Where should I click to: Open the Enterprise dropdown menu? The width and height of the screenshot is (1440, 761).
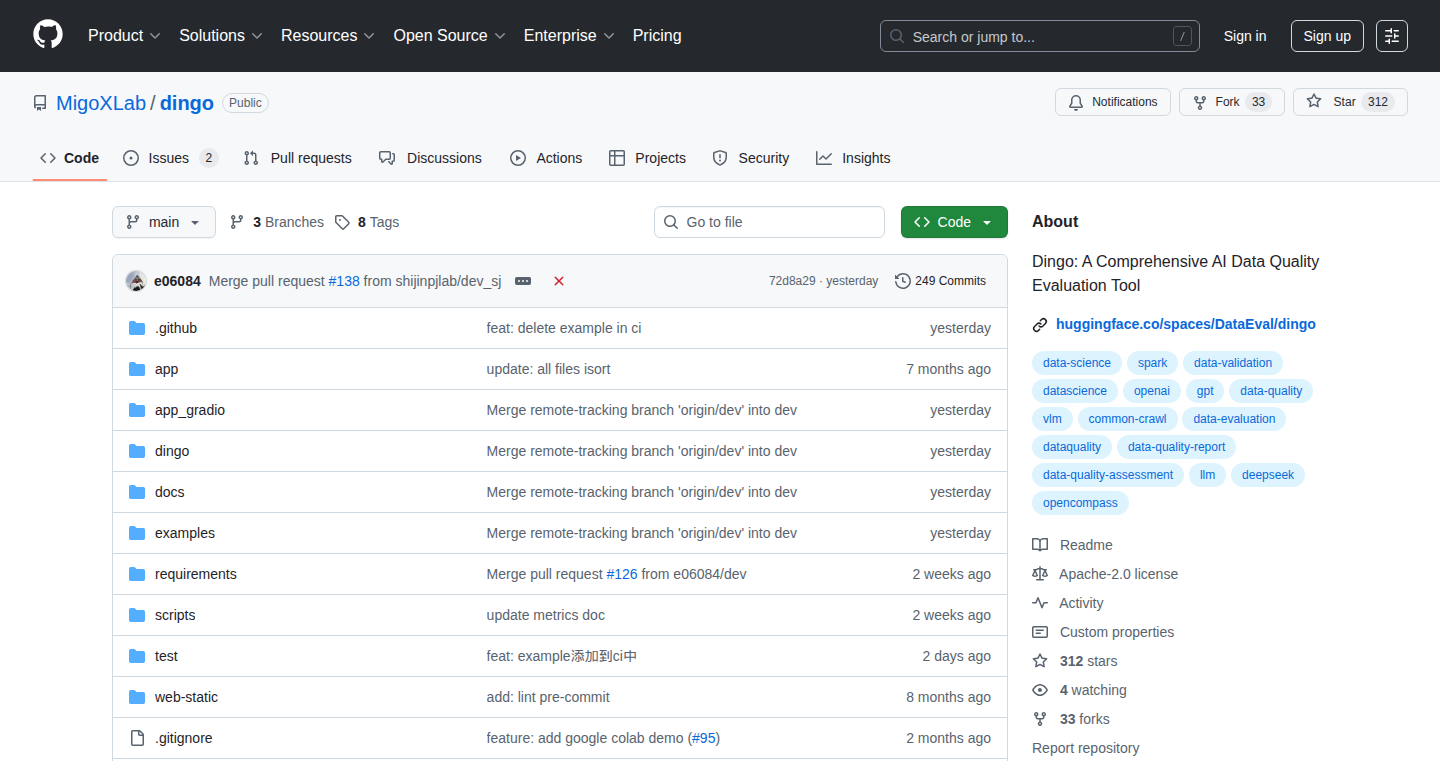[569, 36]
